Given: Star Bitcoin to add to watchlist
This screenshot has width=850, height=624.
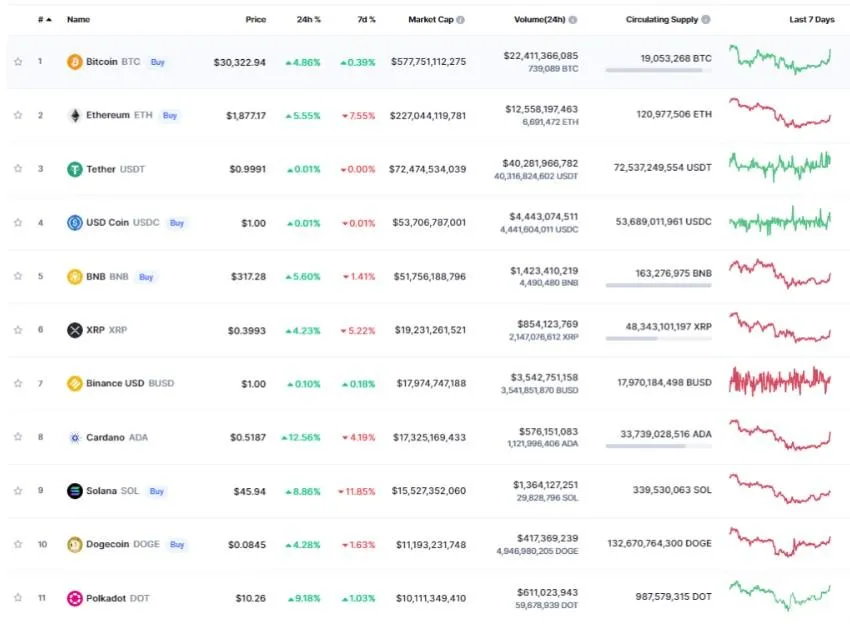Looking at the screenshot, I should coord(18,62).
